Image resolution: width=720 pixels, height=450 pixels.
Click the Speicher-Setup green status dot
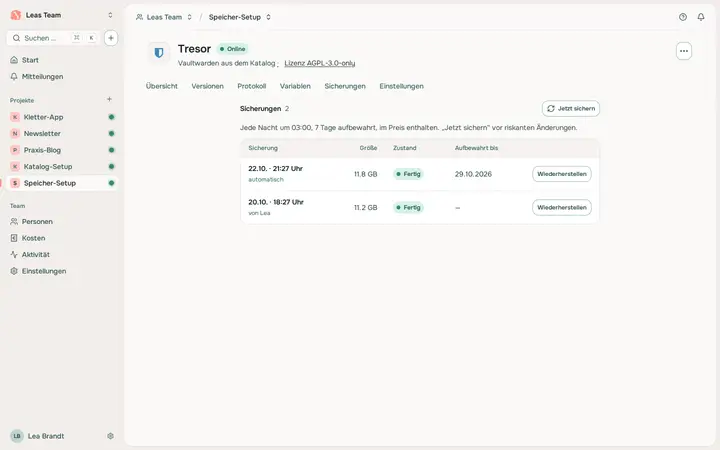(x=111, y=183)
